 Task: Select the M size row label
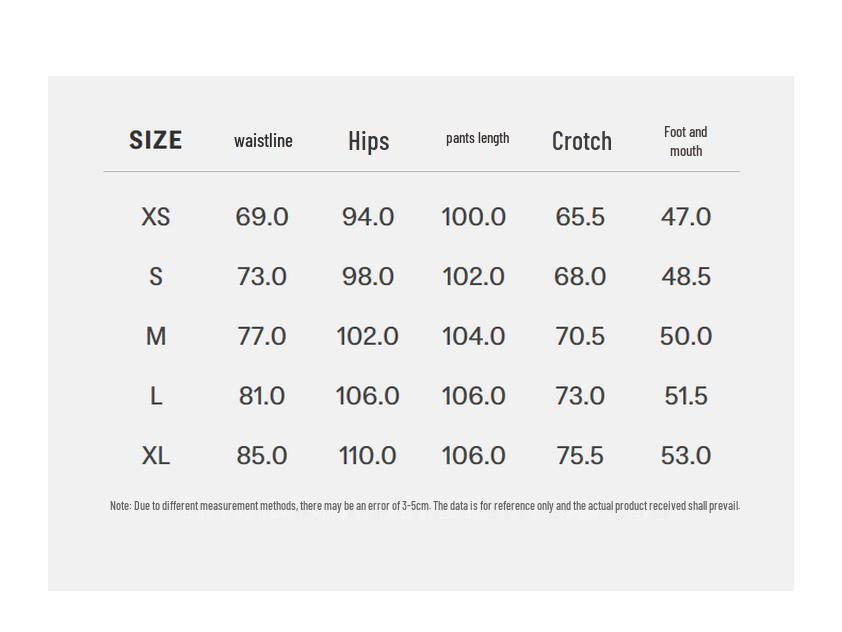coord(155,337)
